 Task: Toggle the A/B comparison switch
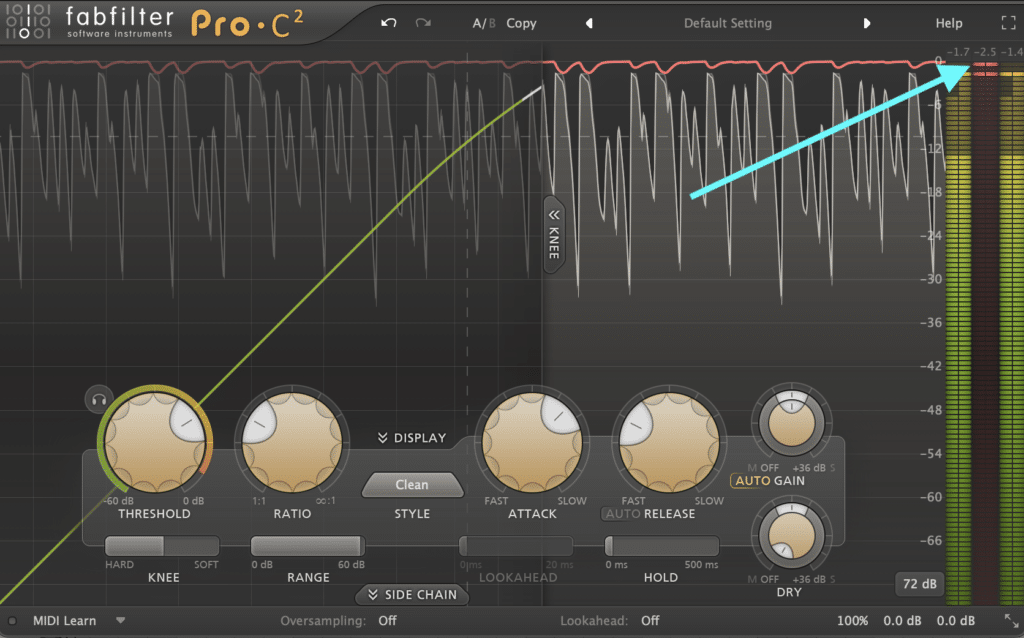pos(484,23)
